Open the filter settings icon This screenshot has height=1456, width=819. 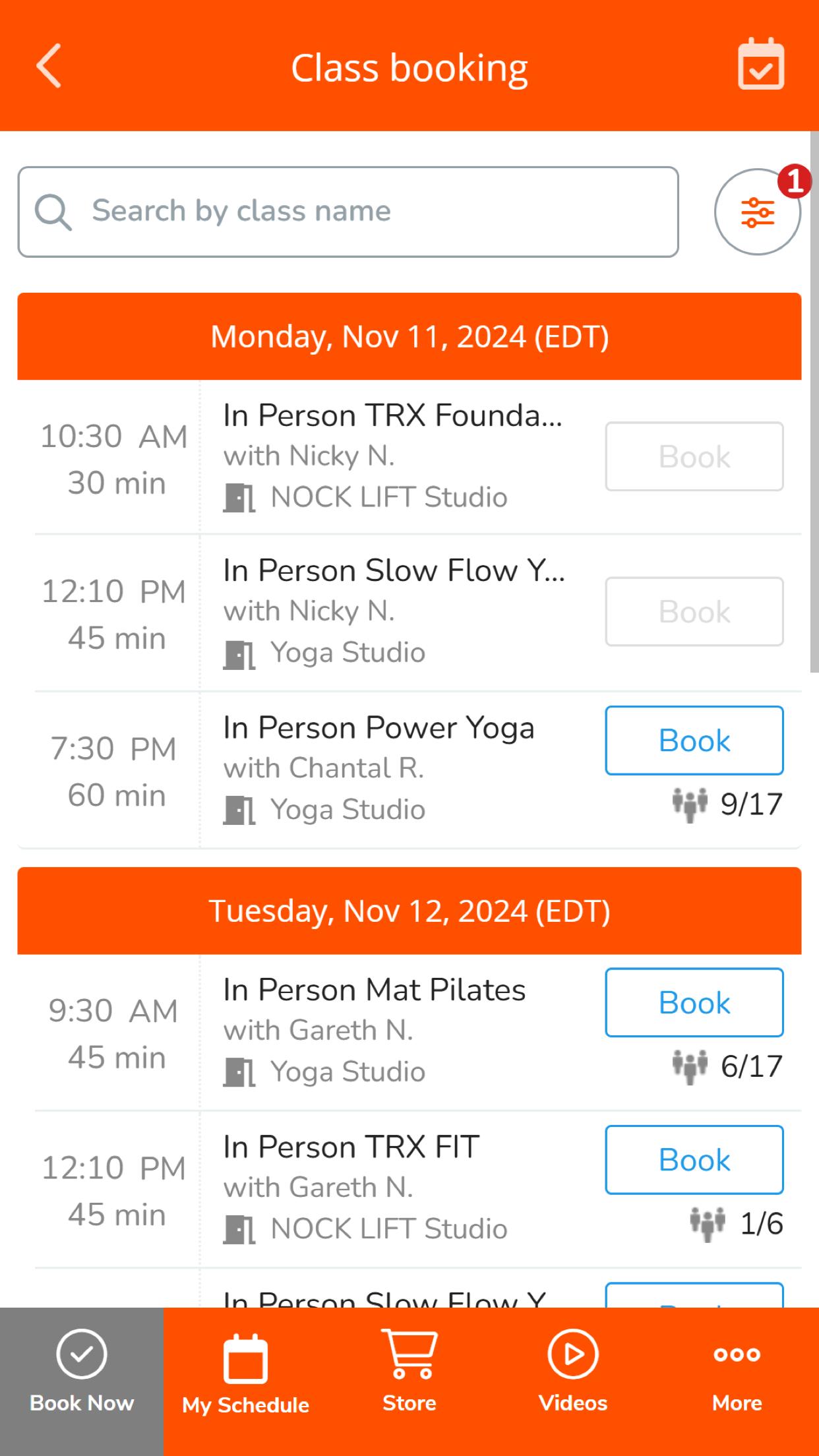(x=758, y=212)
